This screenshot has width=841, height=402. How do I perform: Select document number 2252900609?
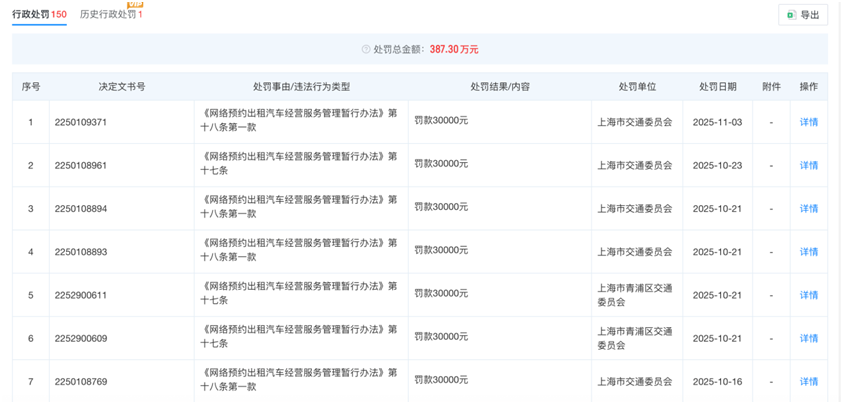pyautogui.click(x=80, y=338)
